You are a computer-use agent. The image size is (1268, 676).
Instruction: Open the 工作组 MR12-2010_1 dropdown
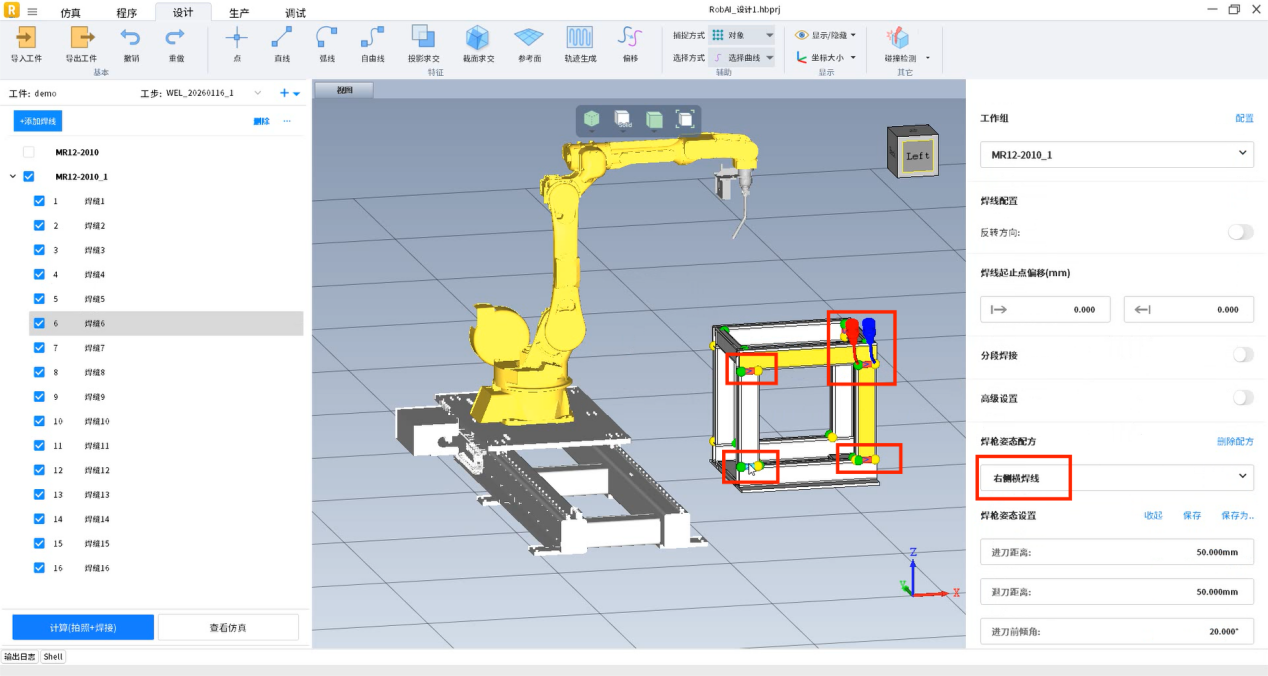coord(1116,155)
